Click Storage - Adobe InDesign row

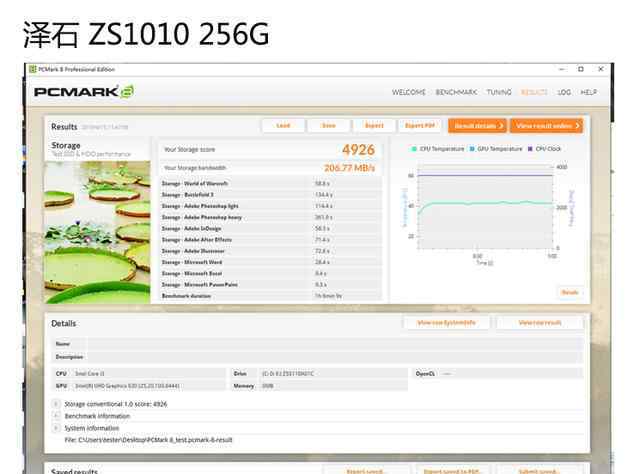[271, 229]
